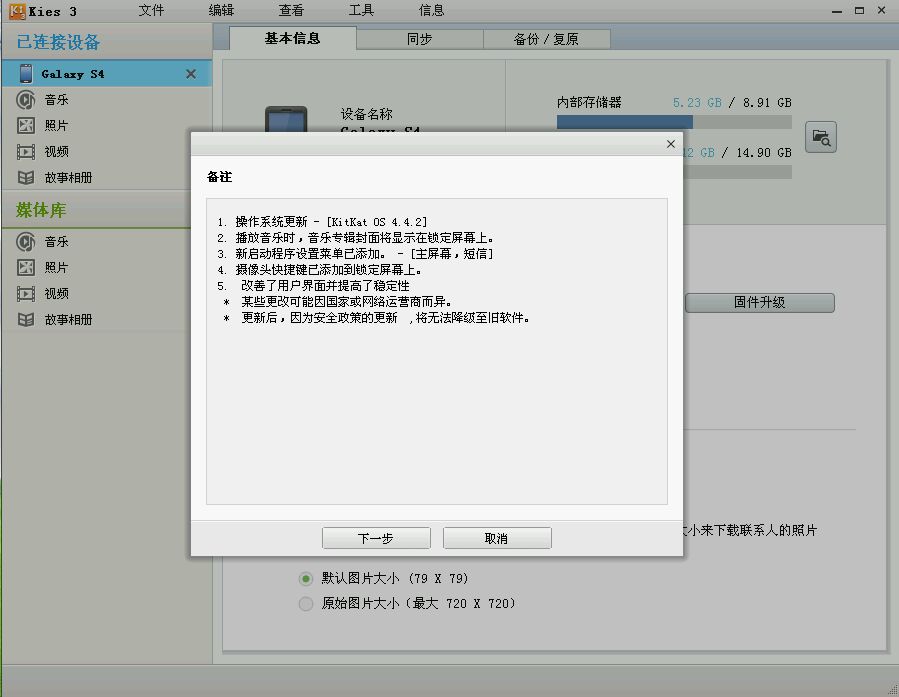
Task: Click note line 改善了用户界面并提高了稳定性
Action: [x=314, y=285]
